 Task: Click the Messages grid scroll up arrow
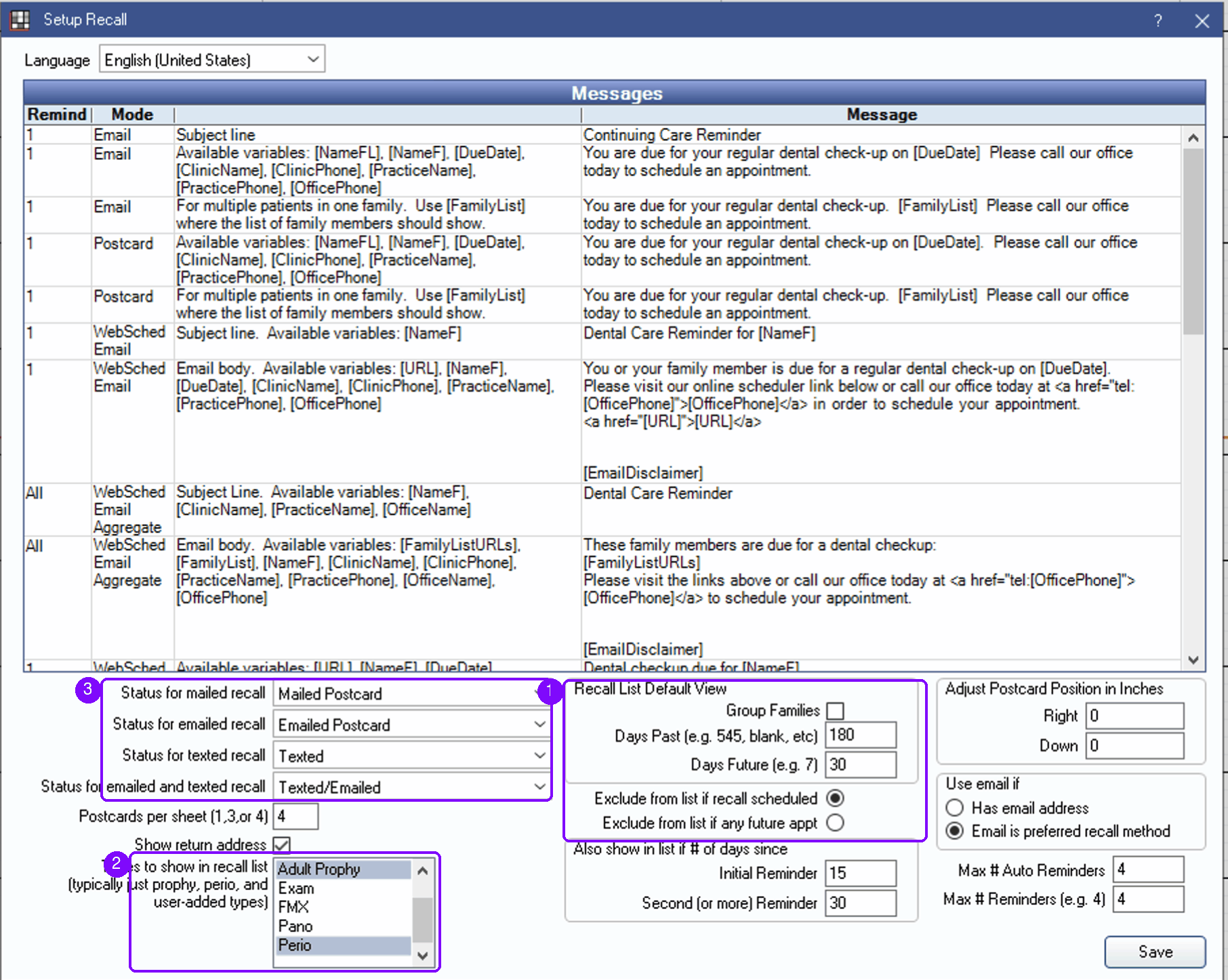point(1193,138)
